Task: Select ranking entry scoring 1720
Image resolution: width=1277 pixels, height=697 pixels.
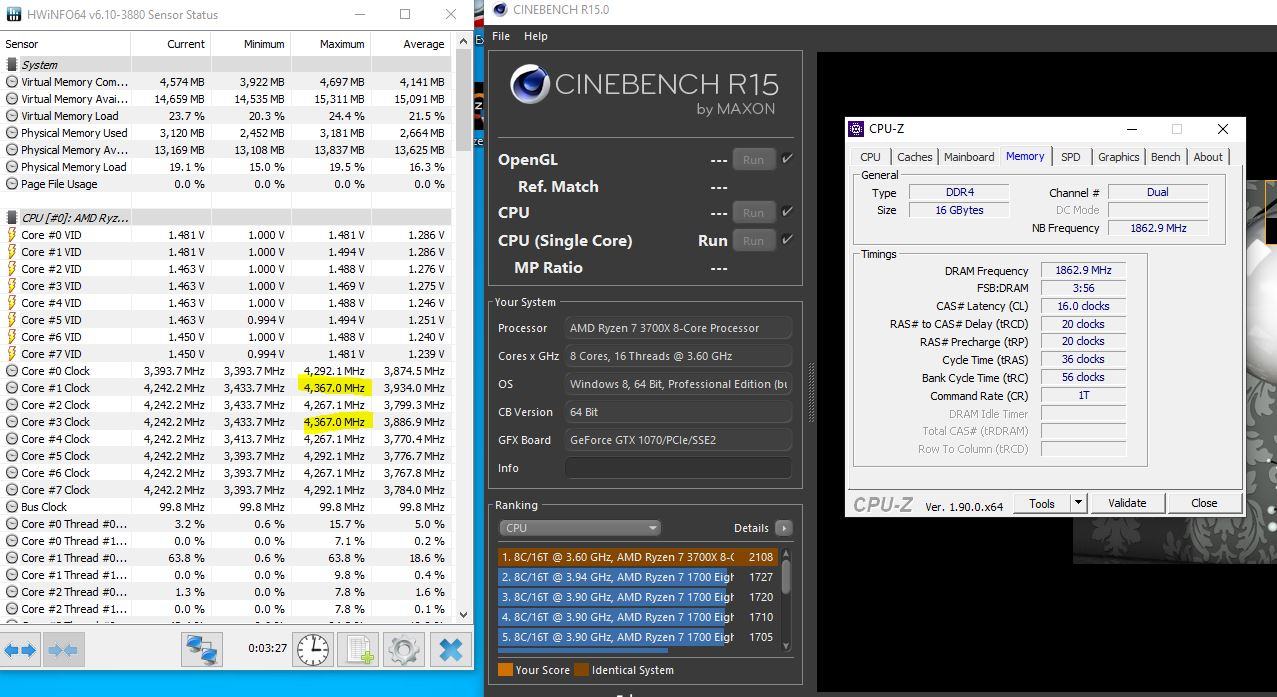Action: pos(637,597)
